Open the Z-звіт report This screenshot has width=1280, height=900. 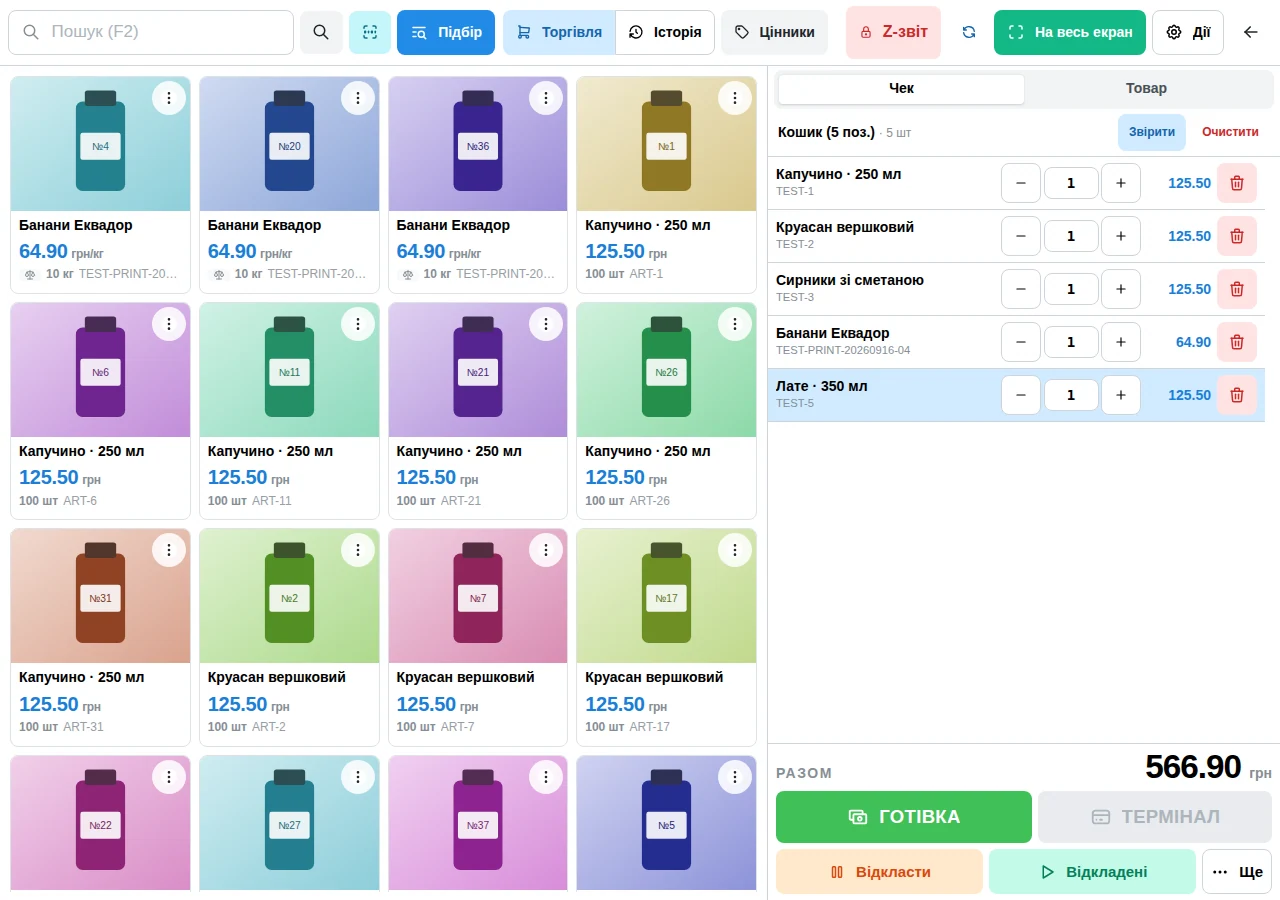893,32
